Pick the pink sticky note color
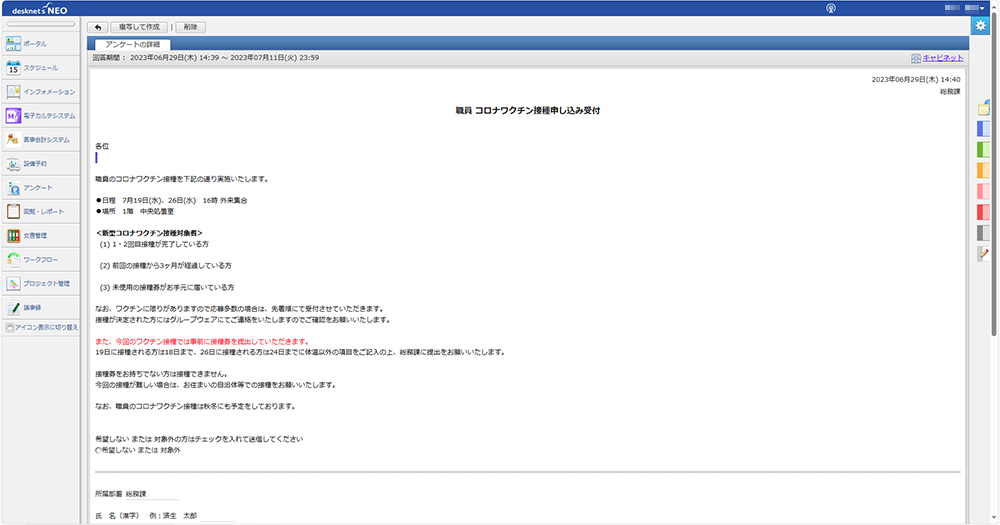The height and width of the screenshot is (525, 1000). point(984,191)
